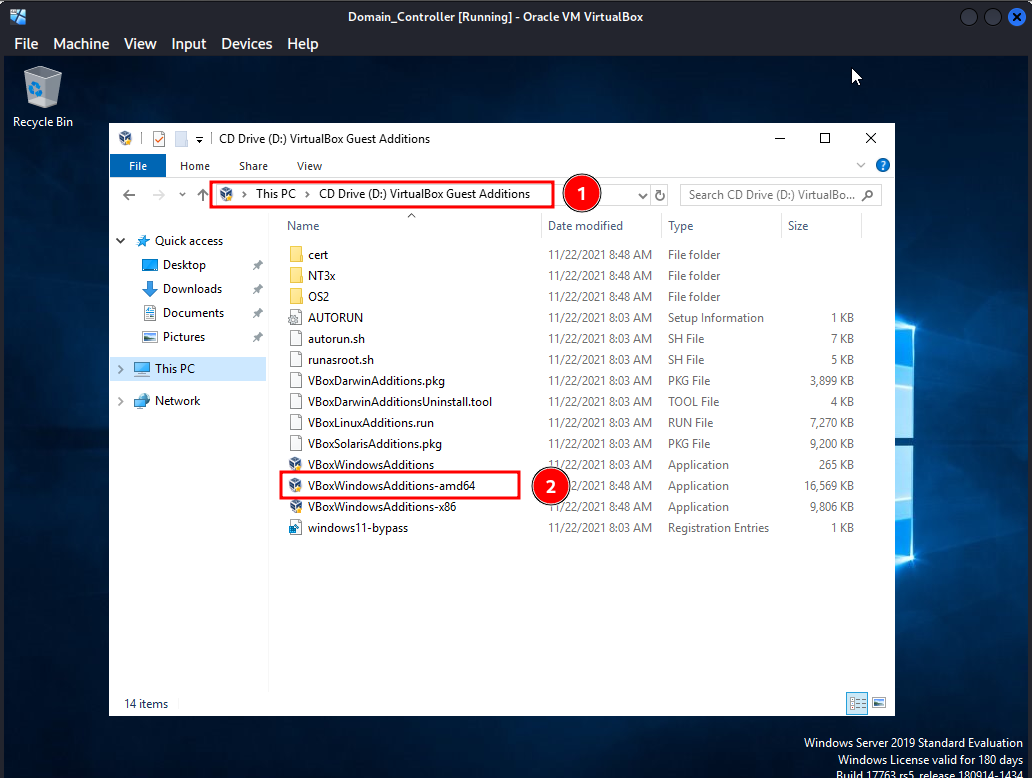Select the AUTORUN setup information file icon
This screenshot has width=1032, height=778.
click(296, 318)
